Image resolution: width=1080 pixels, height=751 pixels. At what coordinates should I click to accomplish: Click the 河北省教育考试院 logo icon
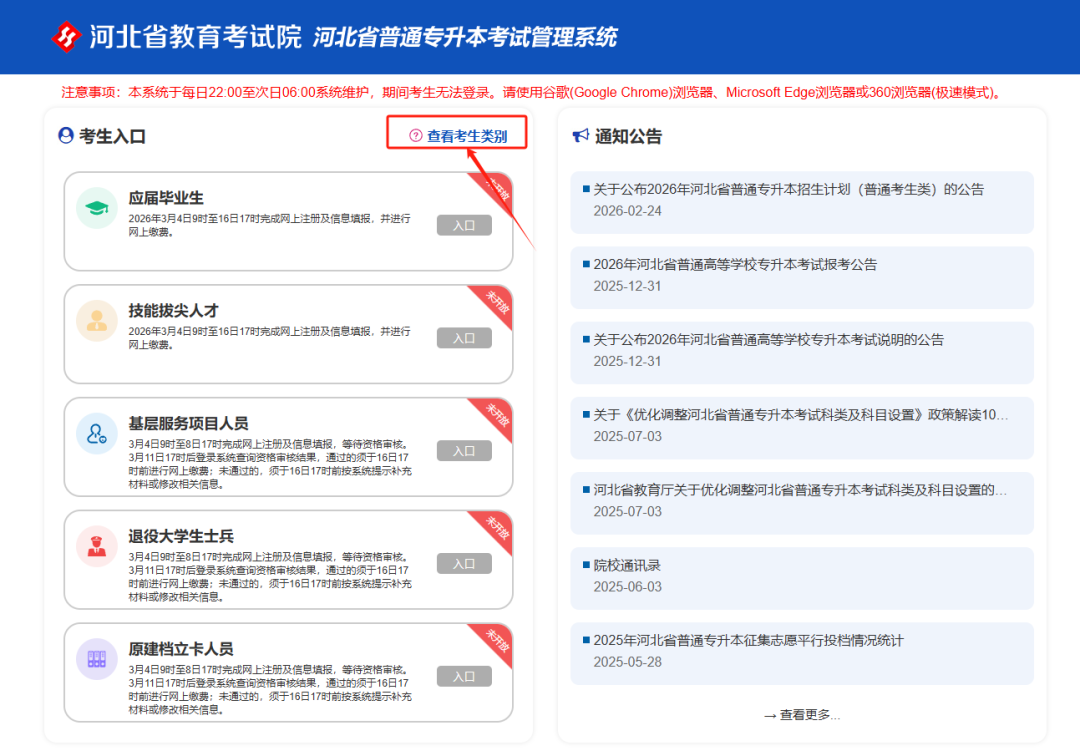click(x=66, y=37)
